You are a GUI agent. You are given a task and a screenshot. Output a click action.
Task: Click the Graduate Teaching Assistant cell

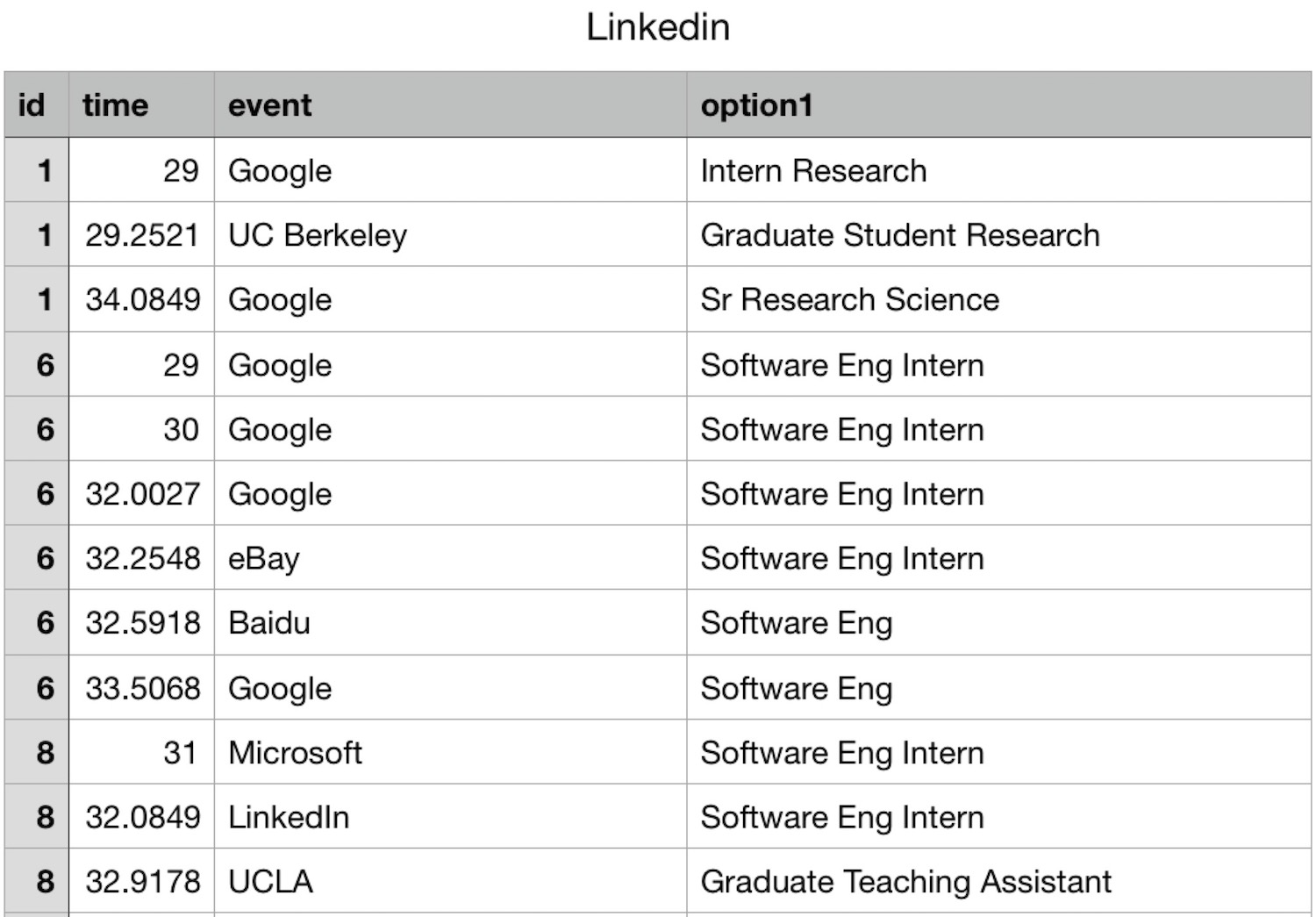905,881
